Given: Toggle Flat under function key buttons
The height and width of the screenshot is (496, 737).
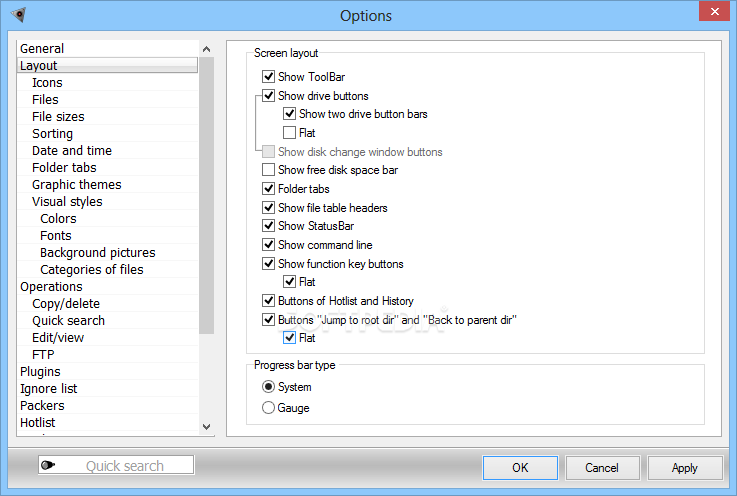Looking at the screenshot, I should [x=290, y=282].
